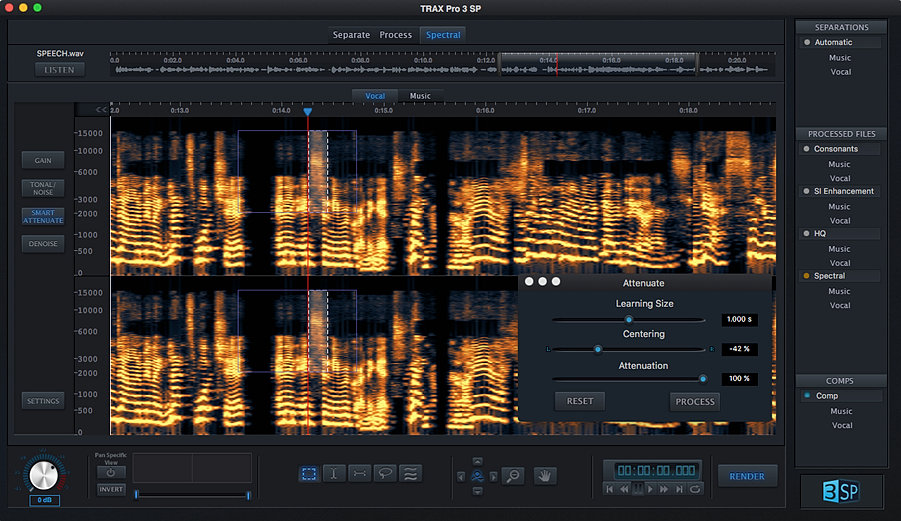Select the lasso selection tool
This screenshot has height=521, width=901.
pyautogui.click(x=384, y=475)
